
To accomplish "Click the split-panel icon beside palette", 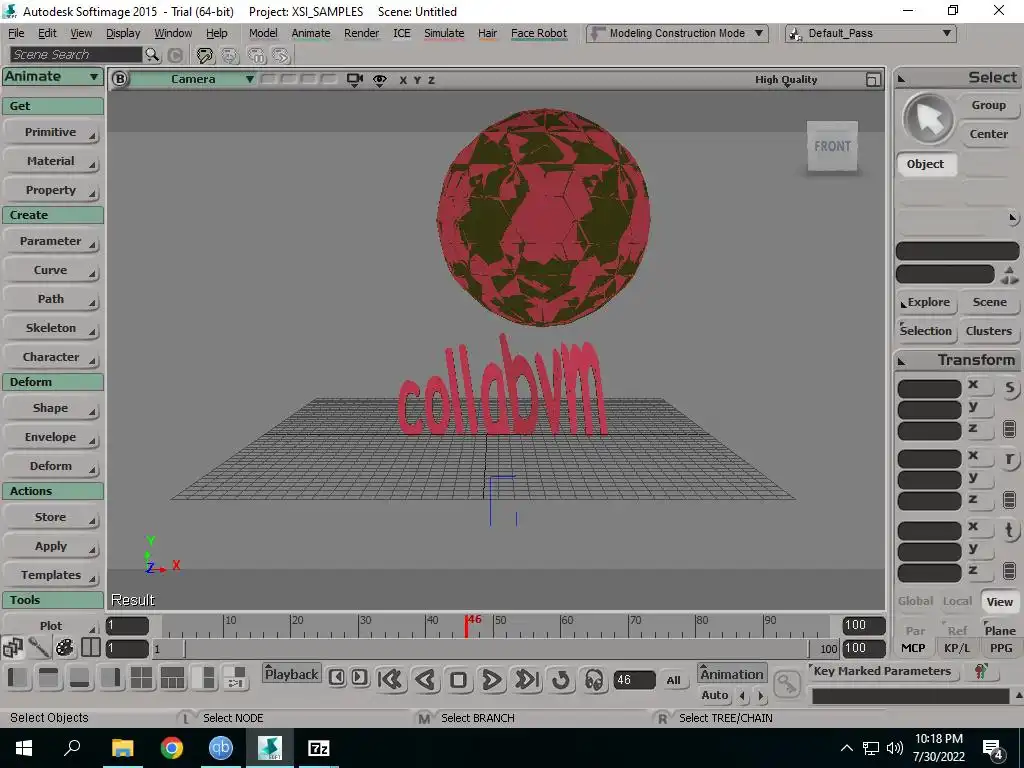I will click(91, 648).
